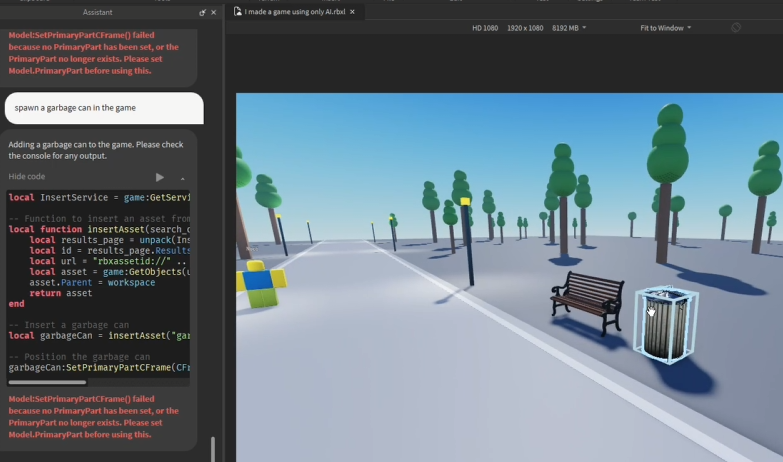Click the 'garbageCan:SetPrimaryPartCFrame' code line
The image size is (783, 462).
[99, 368]
